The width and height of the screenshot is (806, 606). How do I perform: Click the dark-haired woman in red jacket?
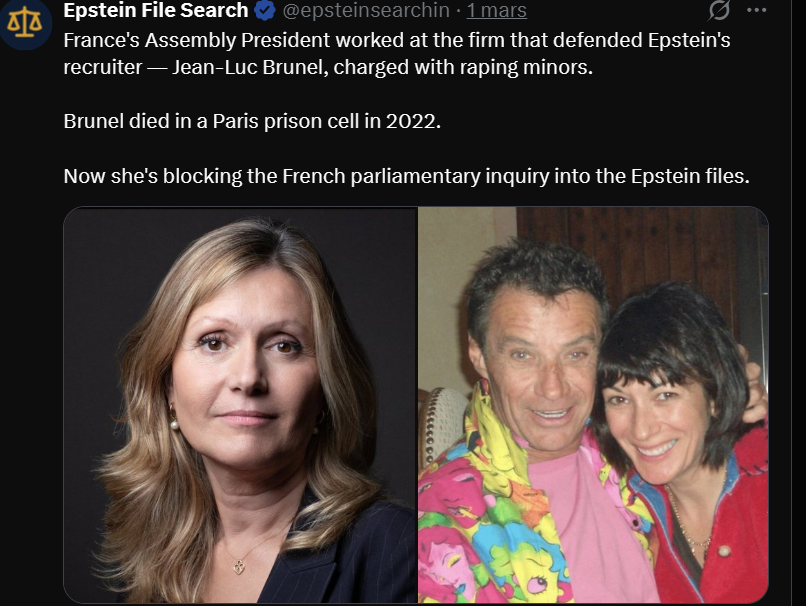coord(684,442)
